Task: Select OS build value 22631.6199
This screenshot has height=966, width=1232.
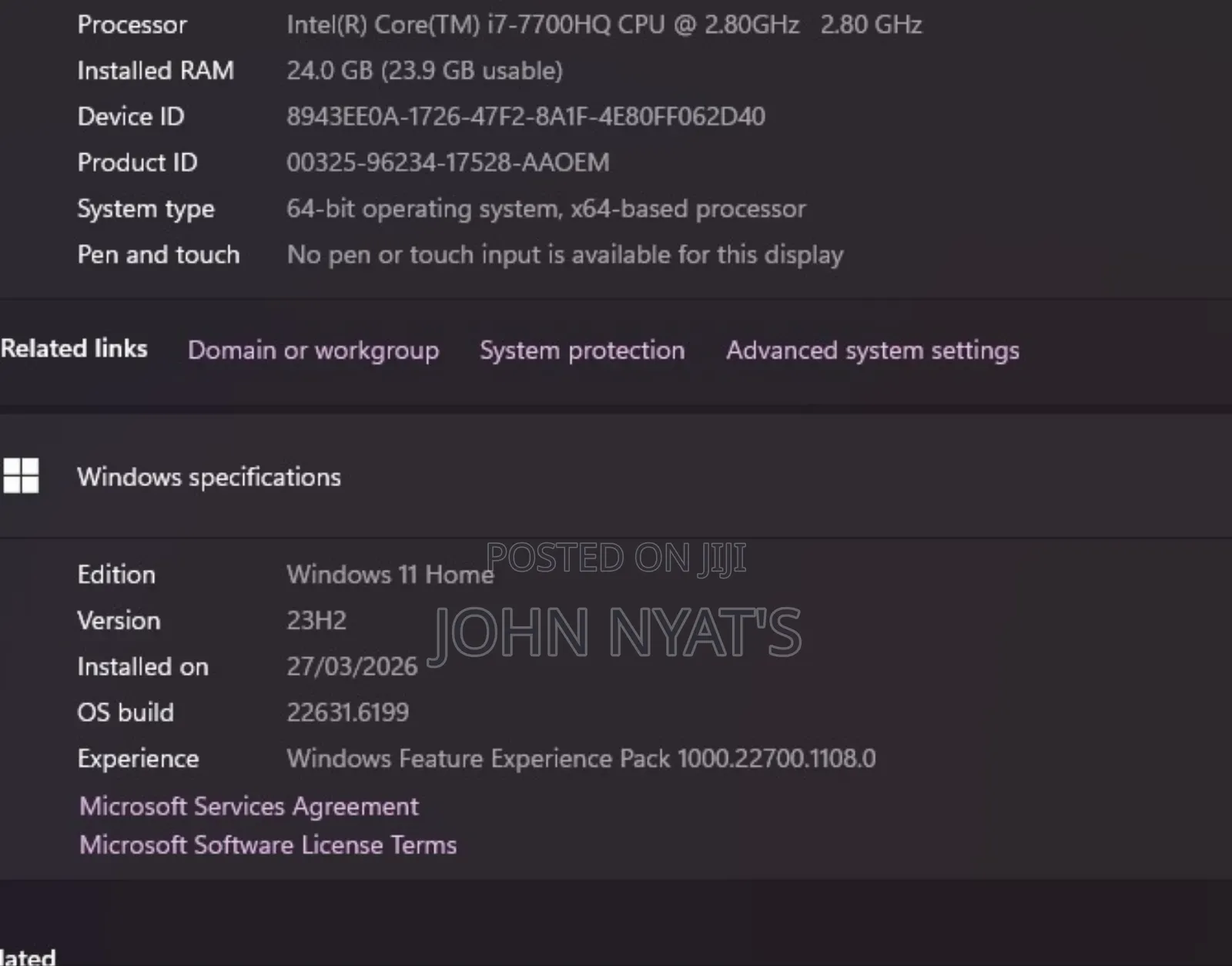Action: pos(347,713)
